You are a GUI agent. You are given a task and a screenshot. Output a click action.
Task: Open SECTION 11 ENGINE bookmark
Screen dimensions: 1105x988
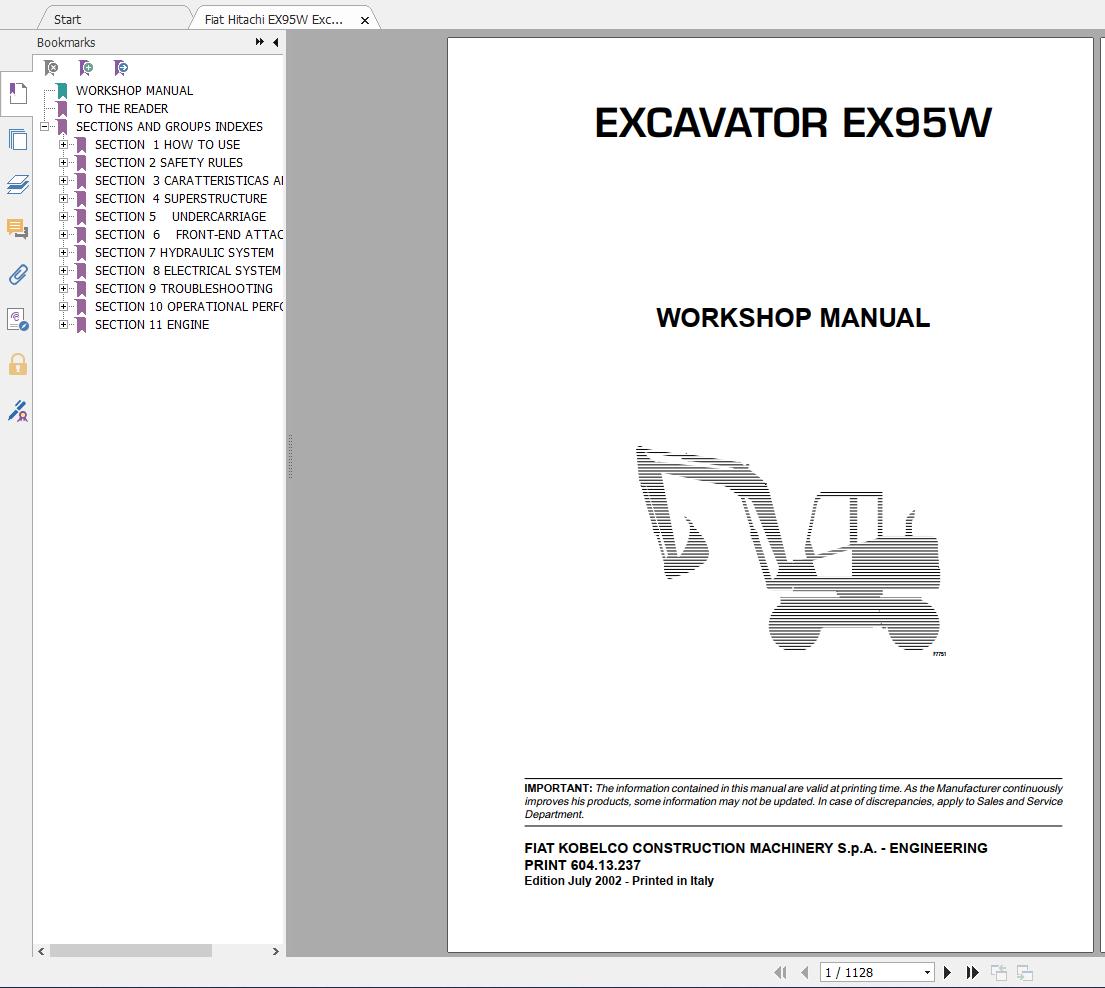152,325
